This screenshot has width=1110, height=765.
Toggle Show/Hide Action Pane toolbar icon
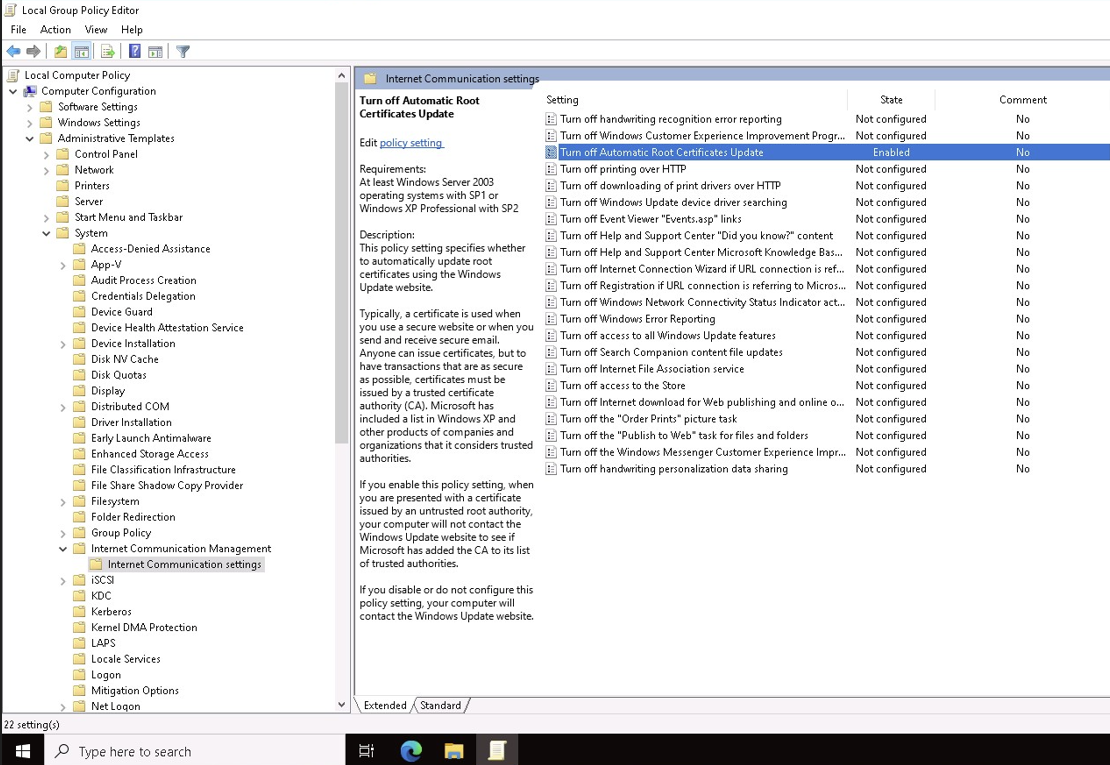coord(156,52)
